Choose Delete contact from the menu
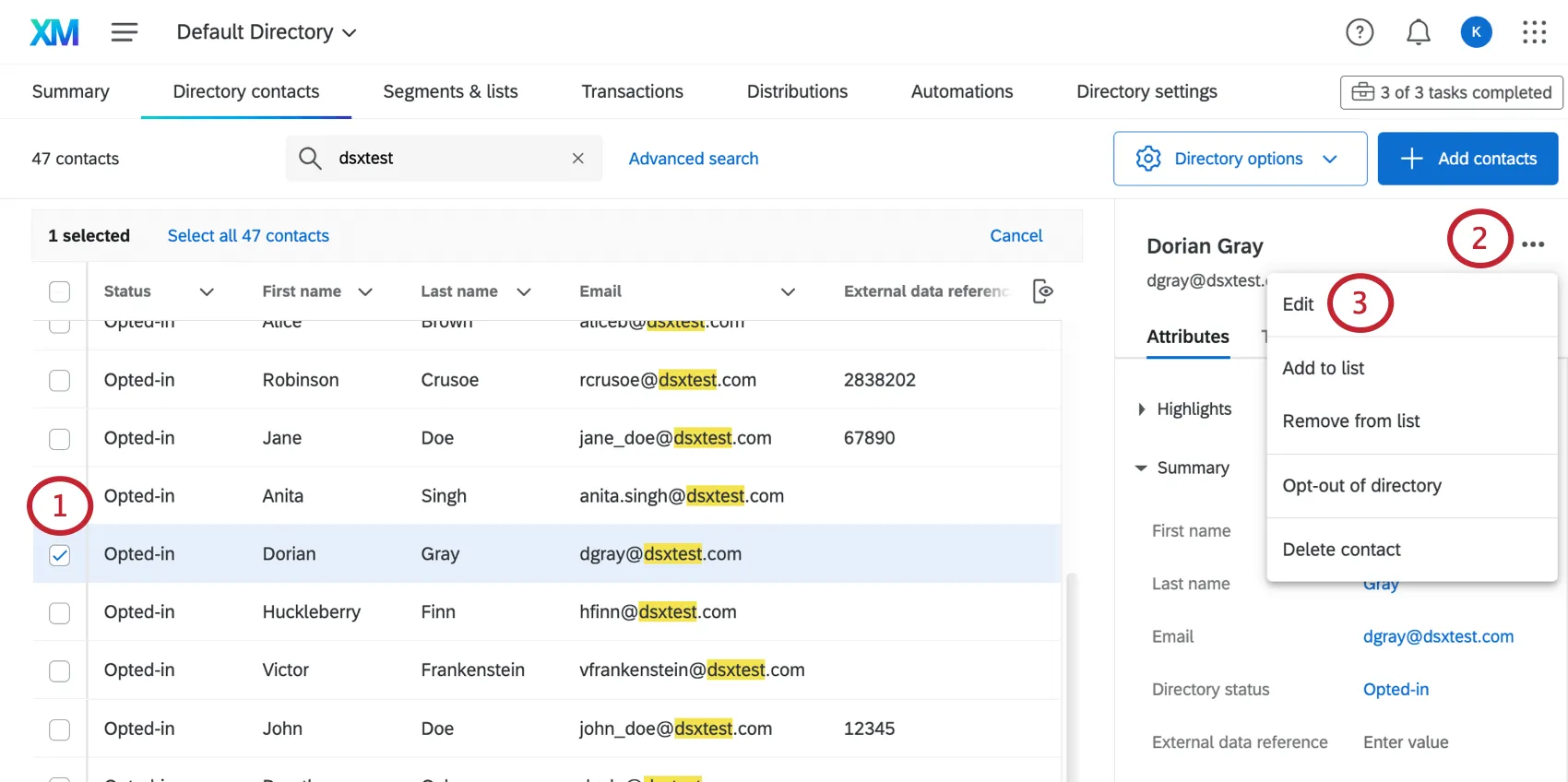 click(1341, 550)
